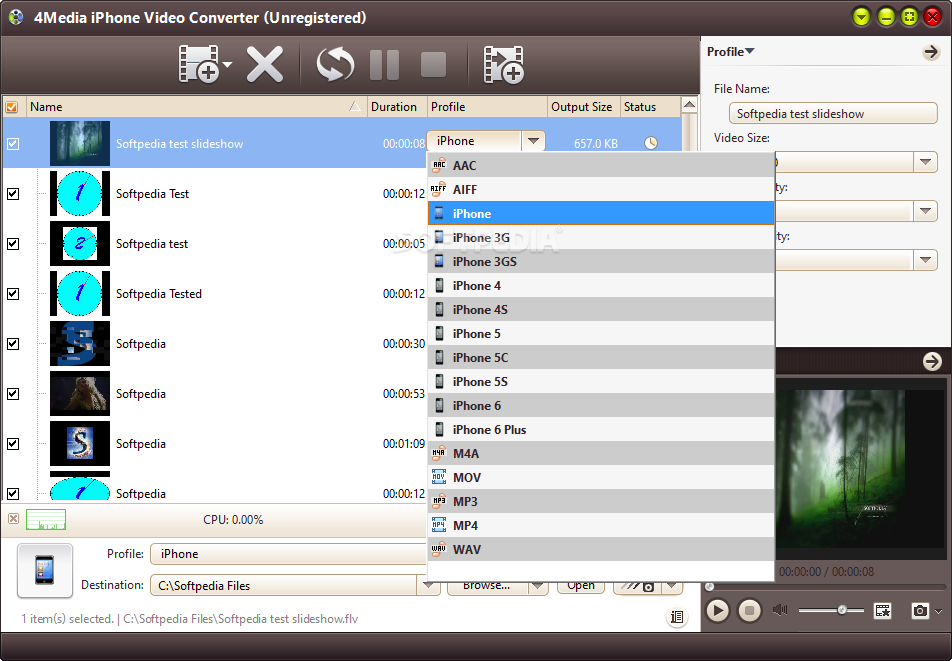Viewport: 952px width, 661px height.
Task: Click the forest thumbnail of slideshow row
Action: pyautogui.click(x=80, y=143)
